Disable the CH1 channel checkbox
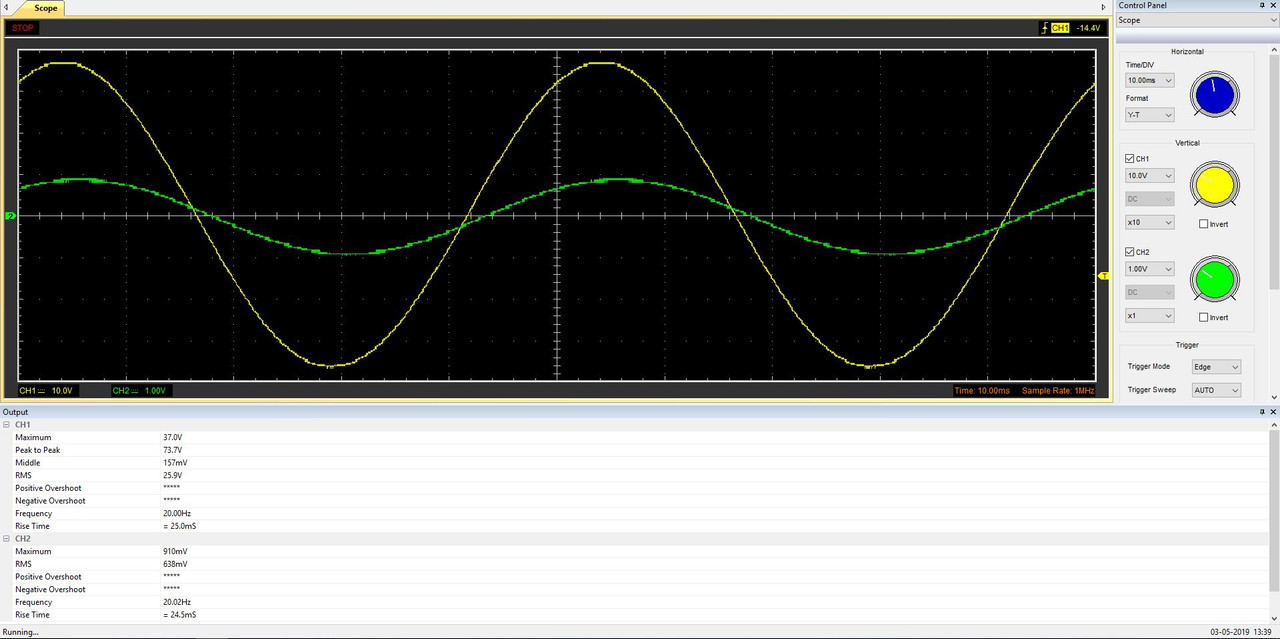The width and height of the screenshot is (1280, 639). 1130,159
